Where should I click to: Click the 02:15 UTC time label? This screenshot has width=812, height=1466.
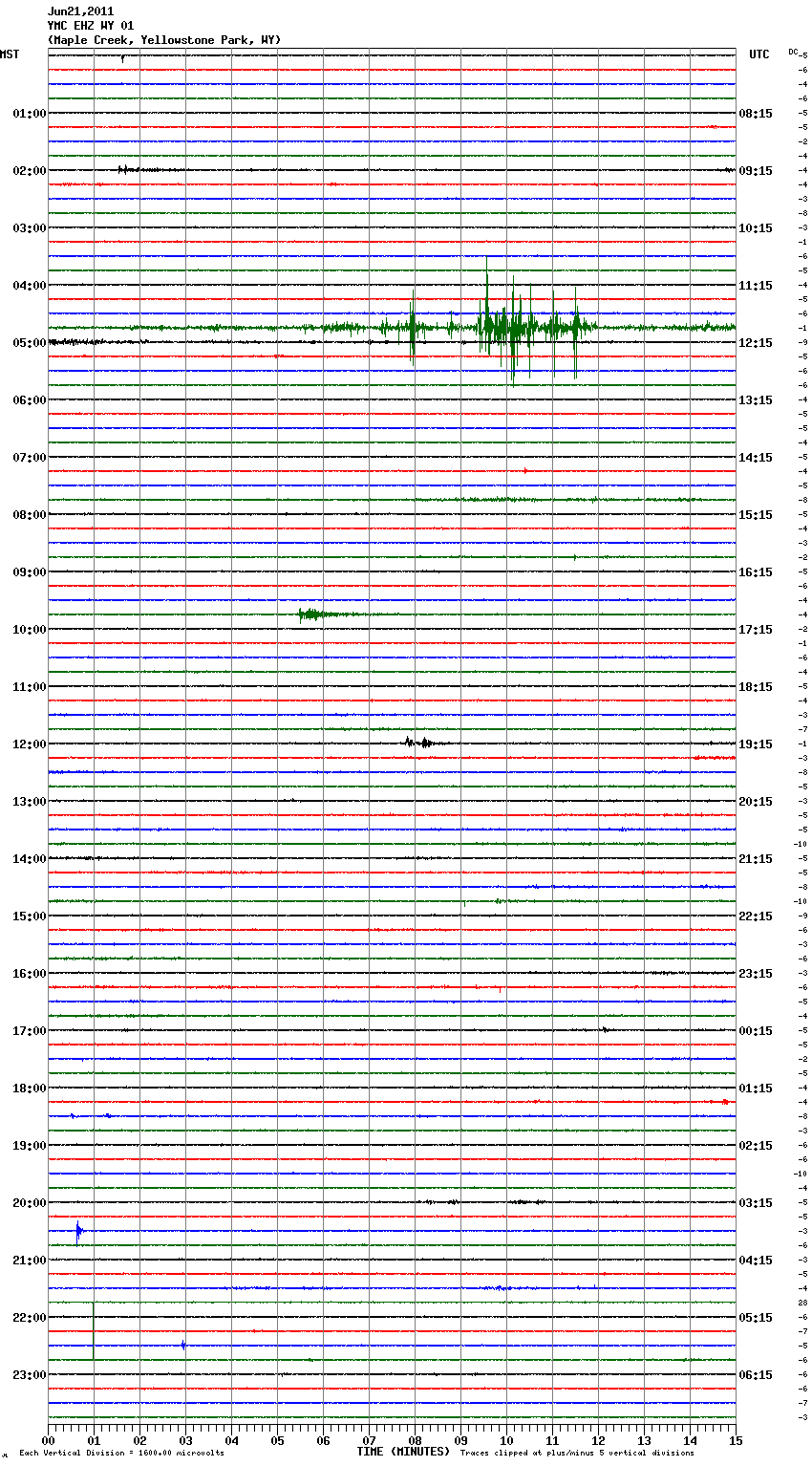pos(756,1146)
